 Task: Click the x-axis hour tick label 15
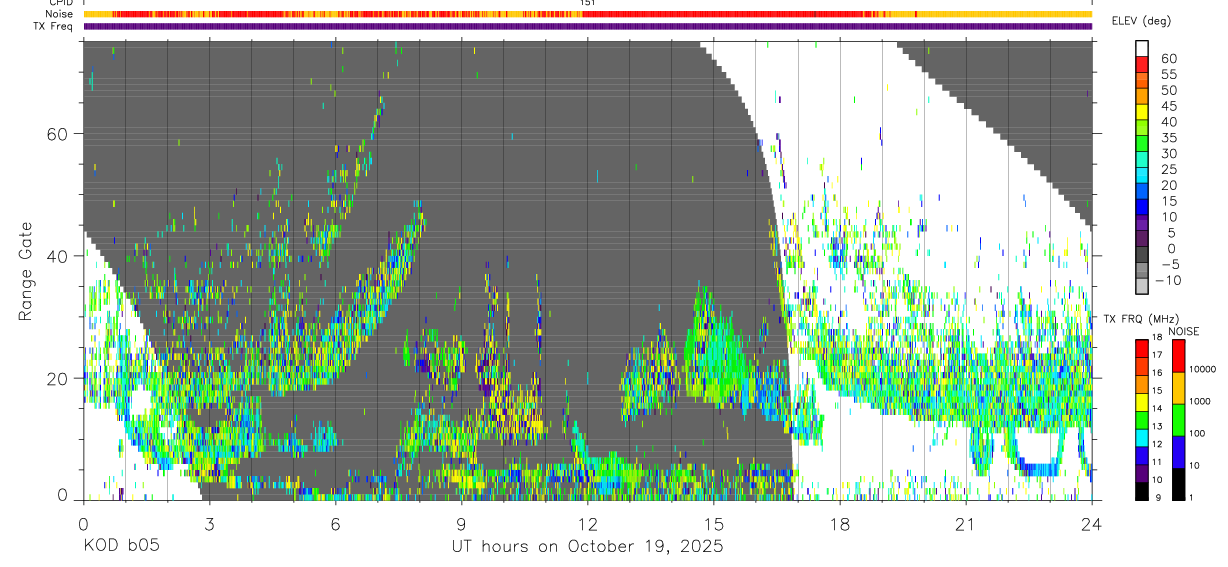tap(713, 524)
